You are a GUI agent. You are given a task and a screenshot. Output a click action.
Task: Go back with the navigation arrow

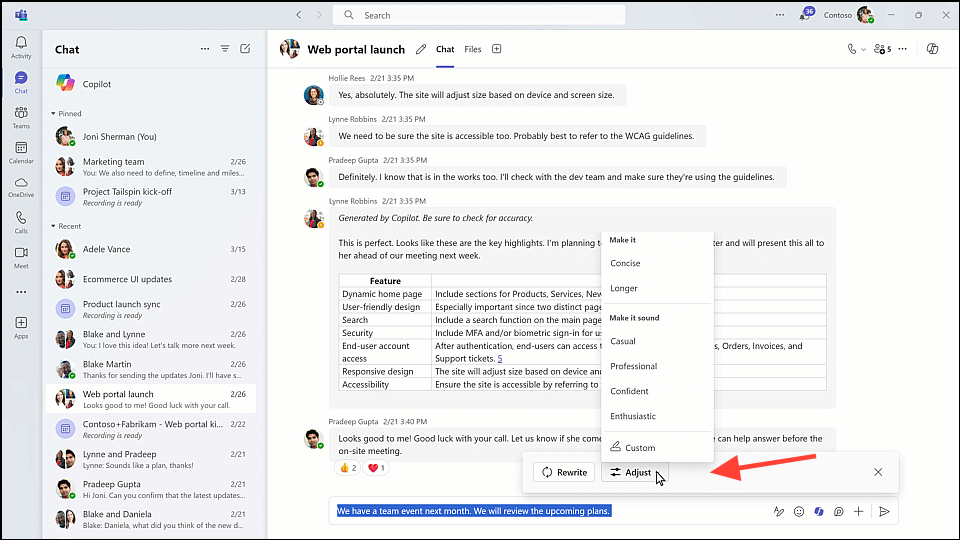coord(299,15)
